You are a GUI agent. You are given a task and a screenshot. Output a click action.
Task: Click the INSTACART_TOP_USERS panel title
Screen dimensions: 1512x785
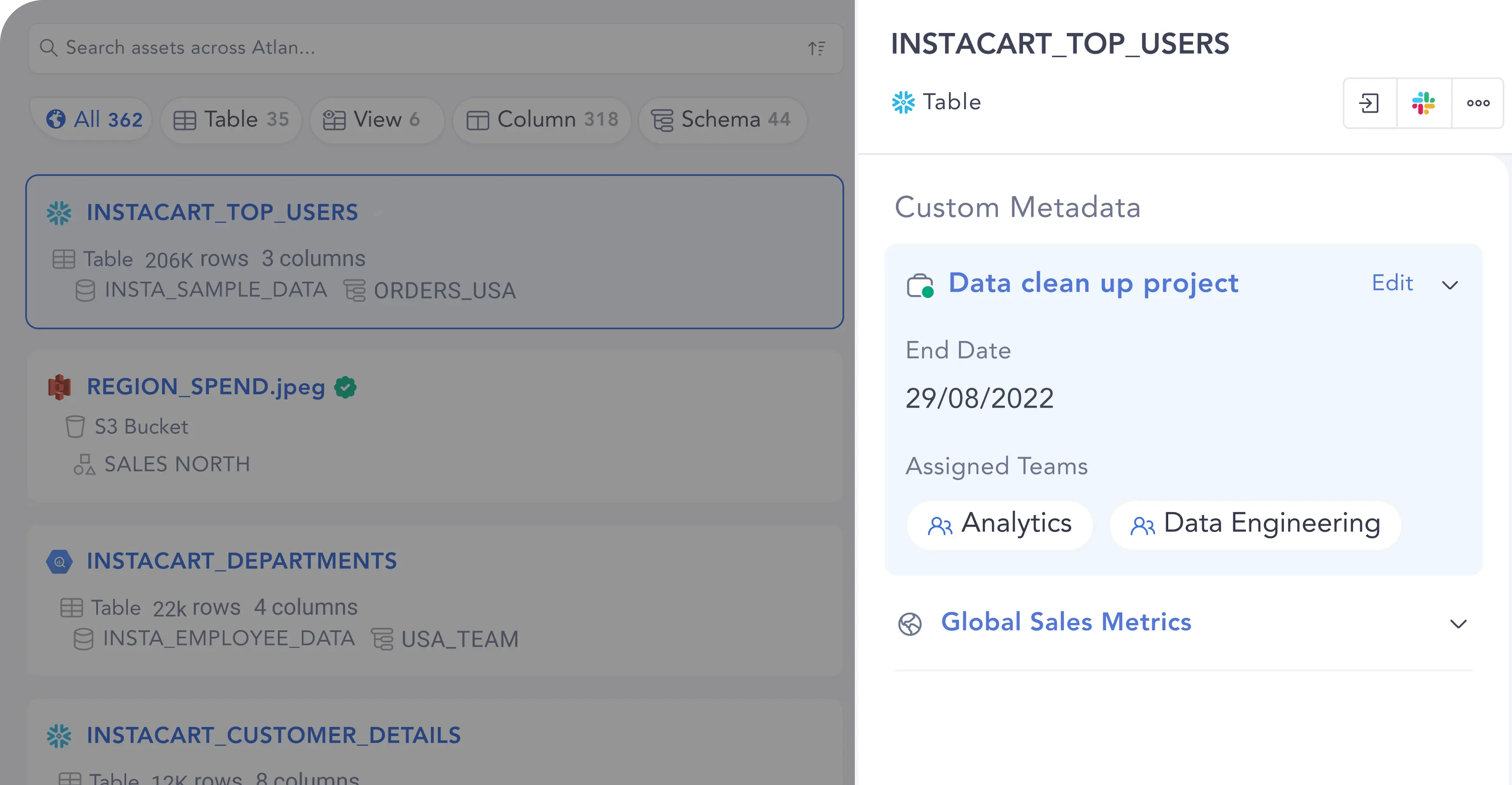[x=1059, y=45]
